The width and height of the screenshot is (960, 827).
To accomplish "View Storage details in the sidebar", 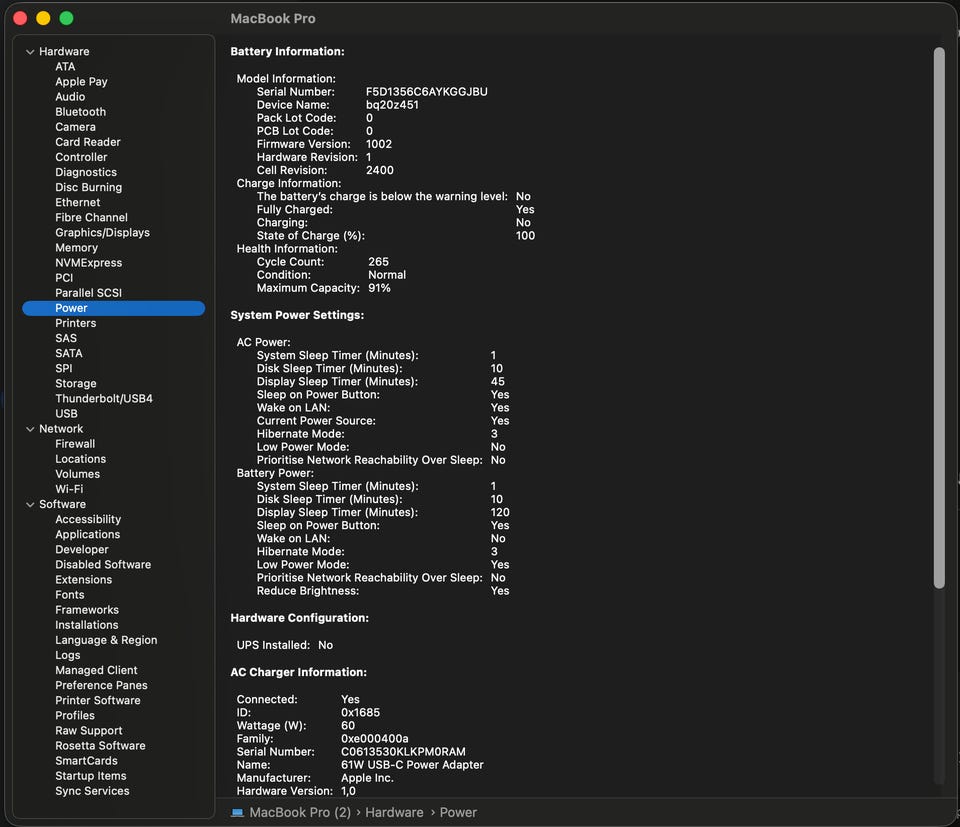I will pos(76,384).
